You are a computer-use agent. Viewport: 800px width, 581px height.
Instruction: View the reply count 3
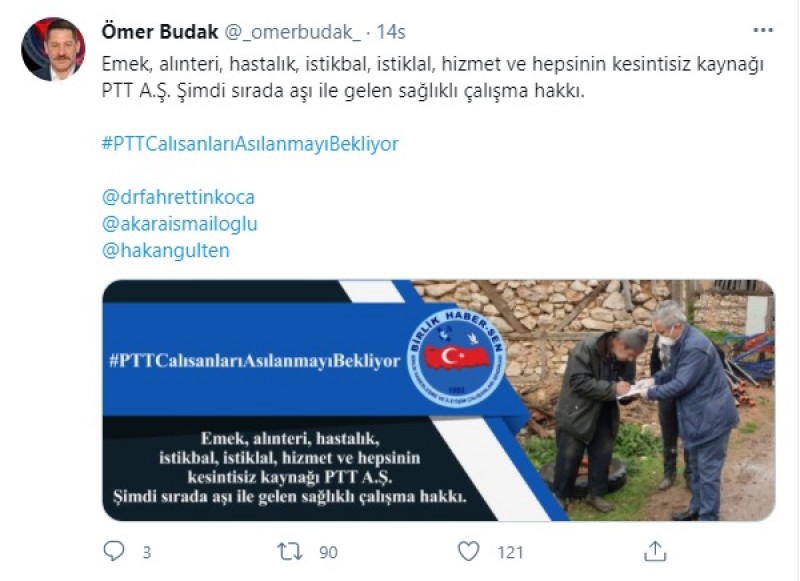(x=147, y=552)
